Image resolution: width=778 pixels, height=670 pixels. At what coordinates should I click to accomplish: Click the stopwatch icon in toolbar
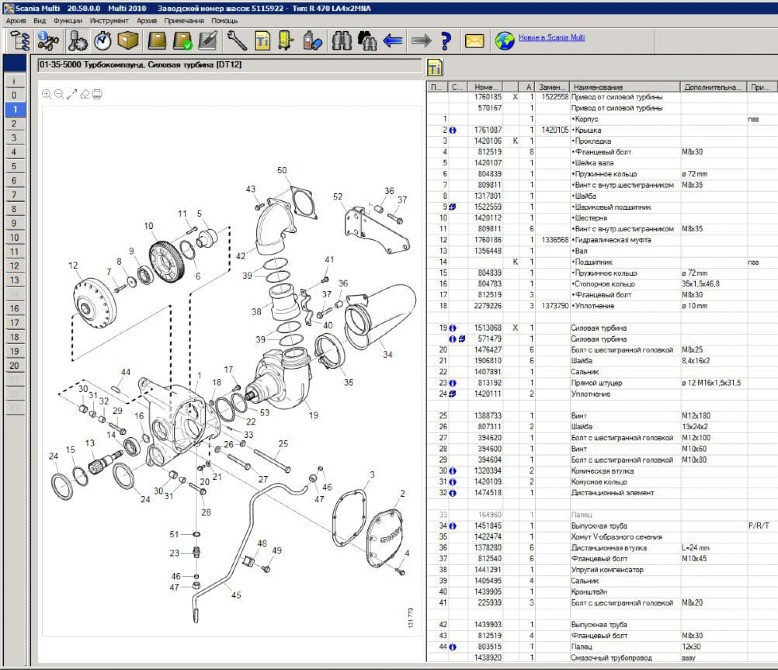(x=102, y=41)
